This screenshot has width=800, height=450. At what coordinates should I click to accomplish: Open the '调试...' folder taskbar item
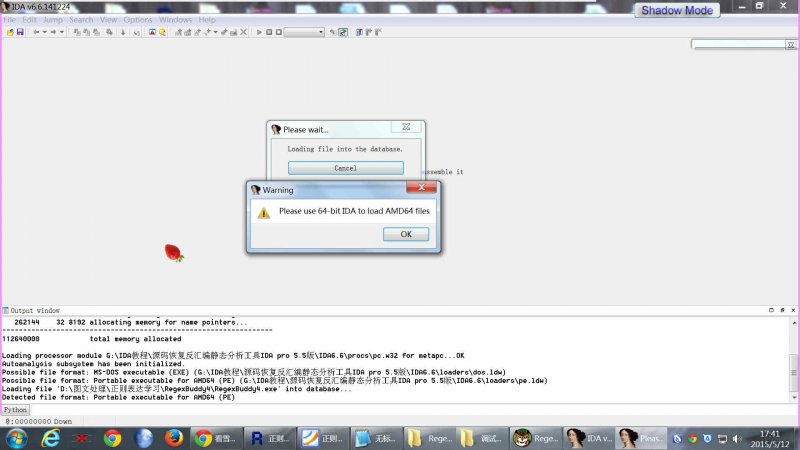click(x=481, y=438)
